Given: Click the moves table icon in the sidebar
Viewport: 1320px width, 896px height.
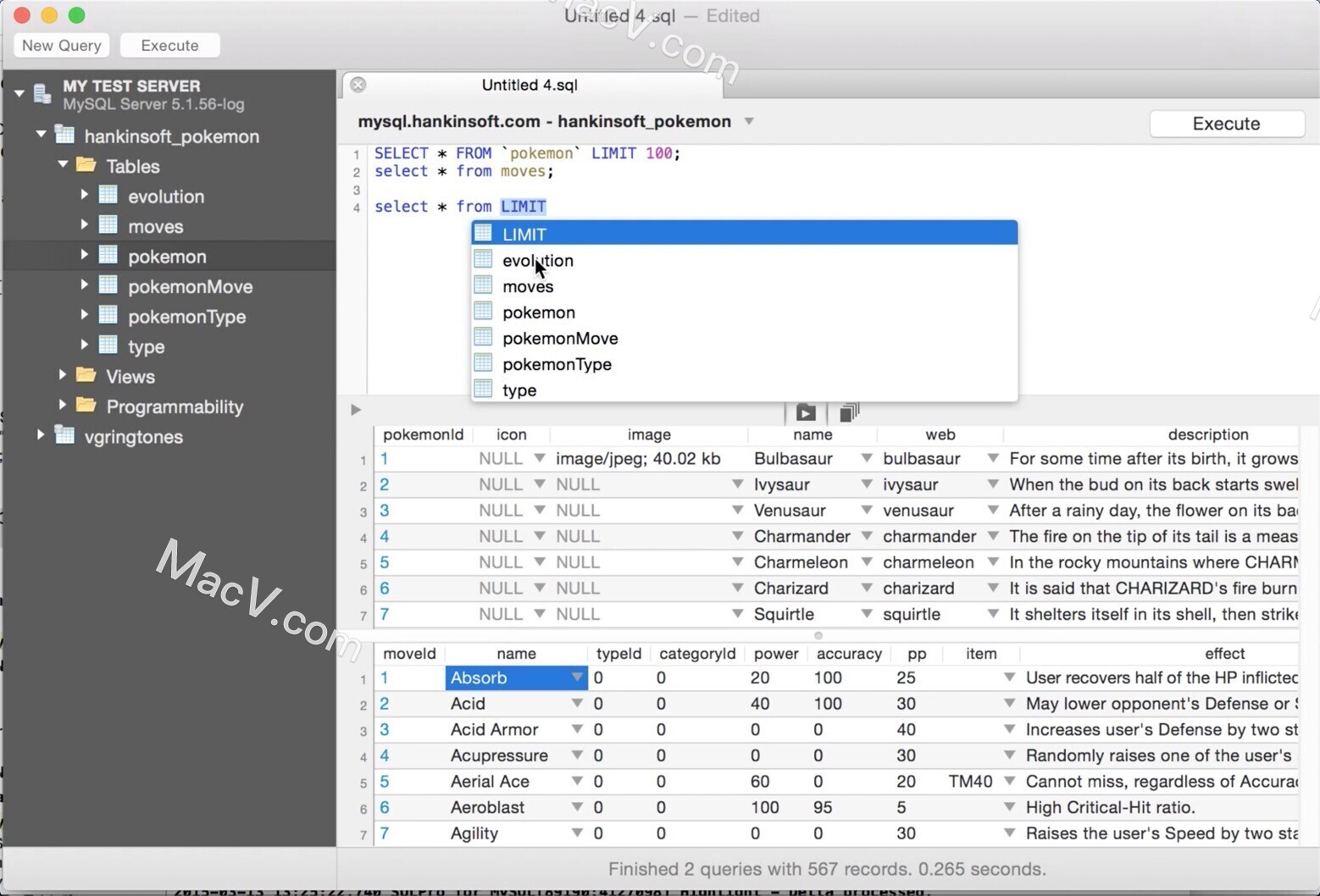Looking at the screenshot, I should click(108, 226).
